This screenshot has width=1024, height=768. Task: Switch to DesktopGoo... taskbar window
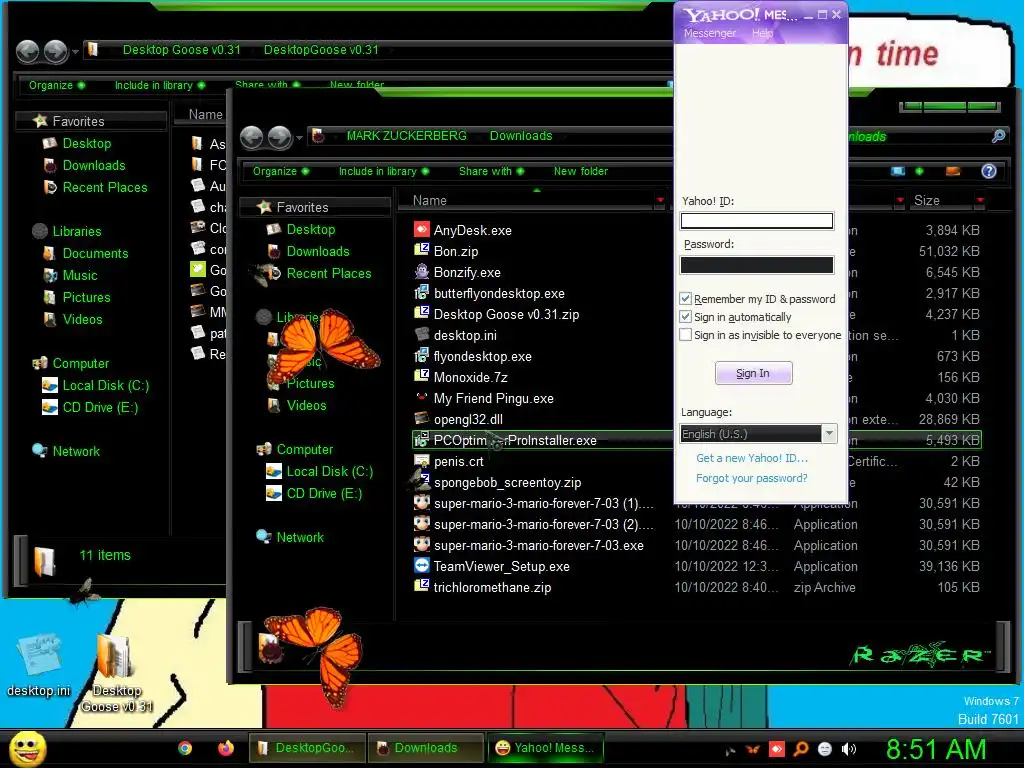(x=307, y=748)
